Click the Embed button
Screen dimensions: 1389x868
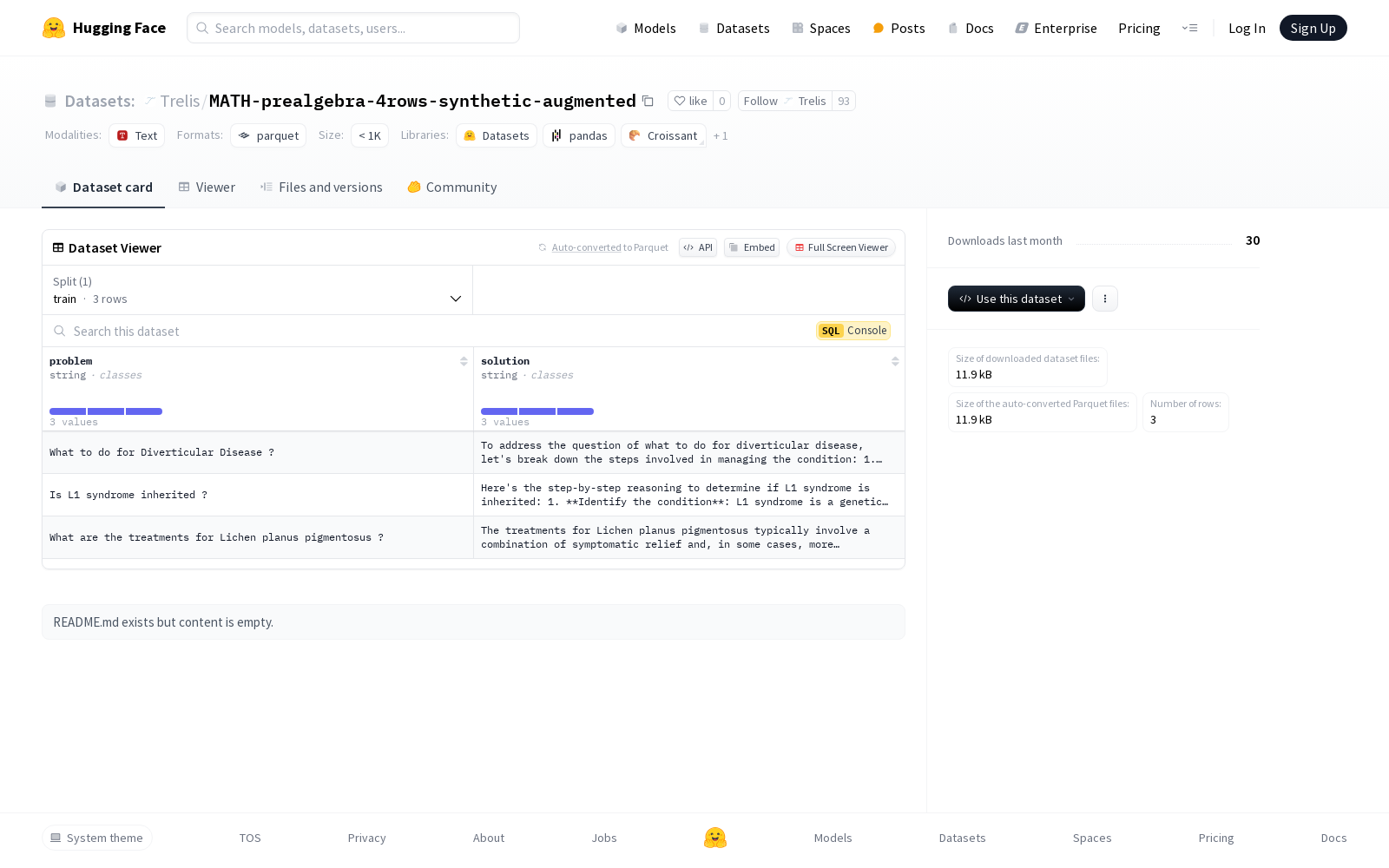pos(752,247)
